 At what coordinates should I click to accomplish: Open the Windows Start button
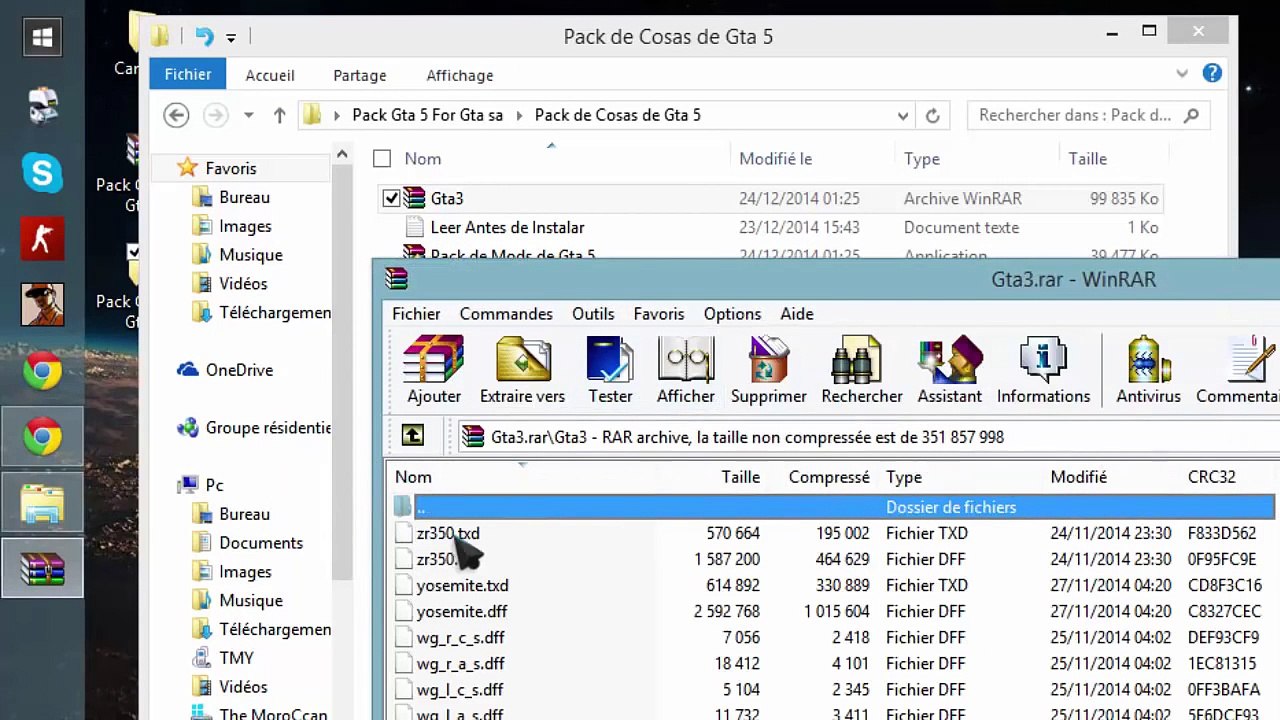point(42,38)
